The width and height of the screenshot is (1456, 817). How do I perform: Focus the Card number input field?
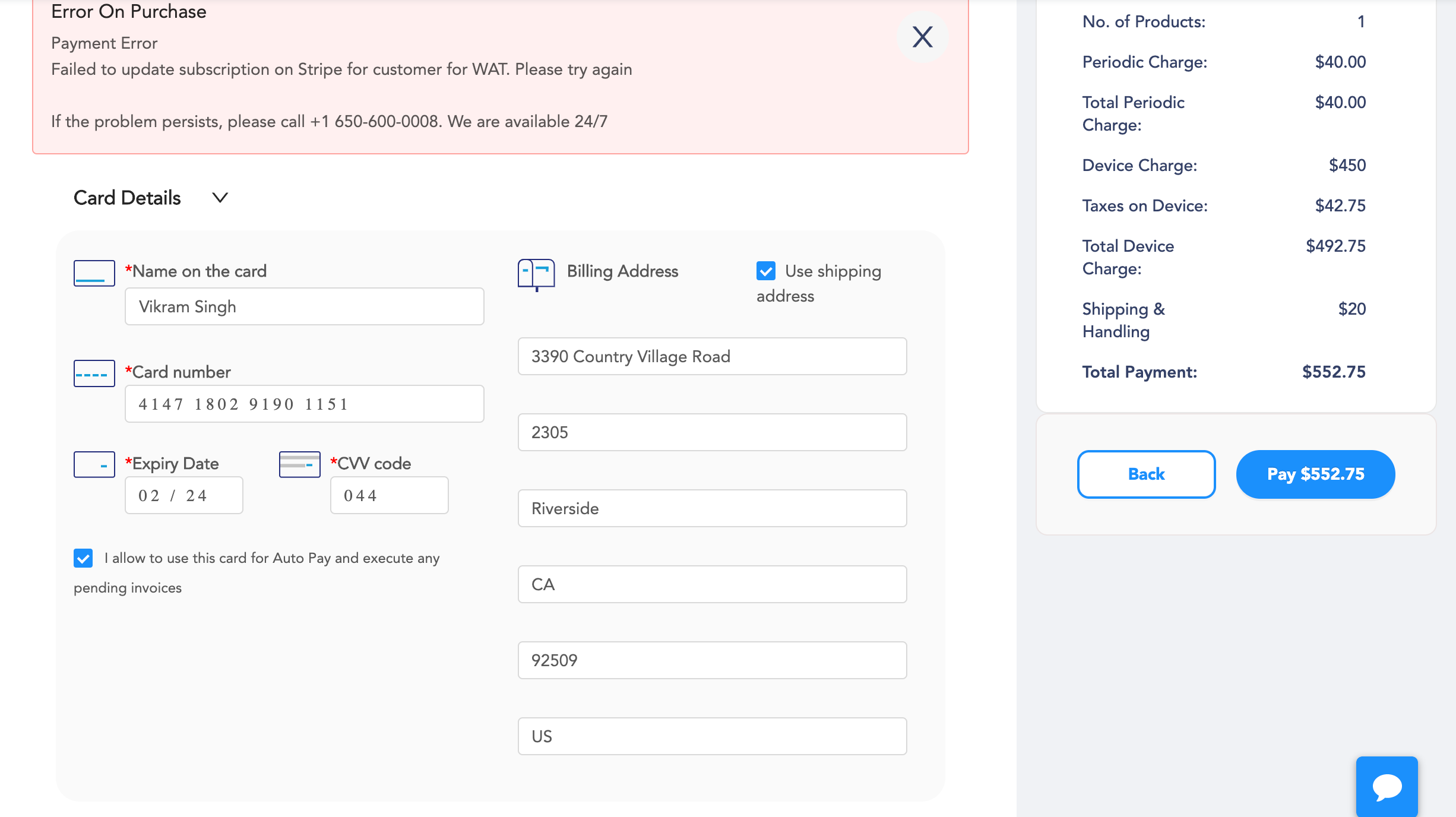(x=304, y=404)
